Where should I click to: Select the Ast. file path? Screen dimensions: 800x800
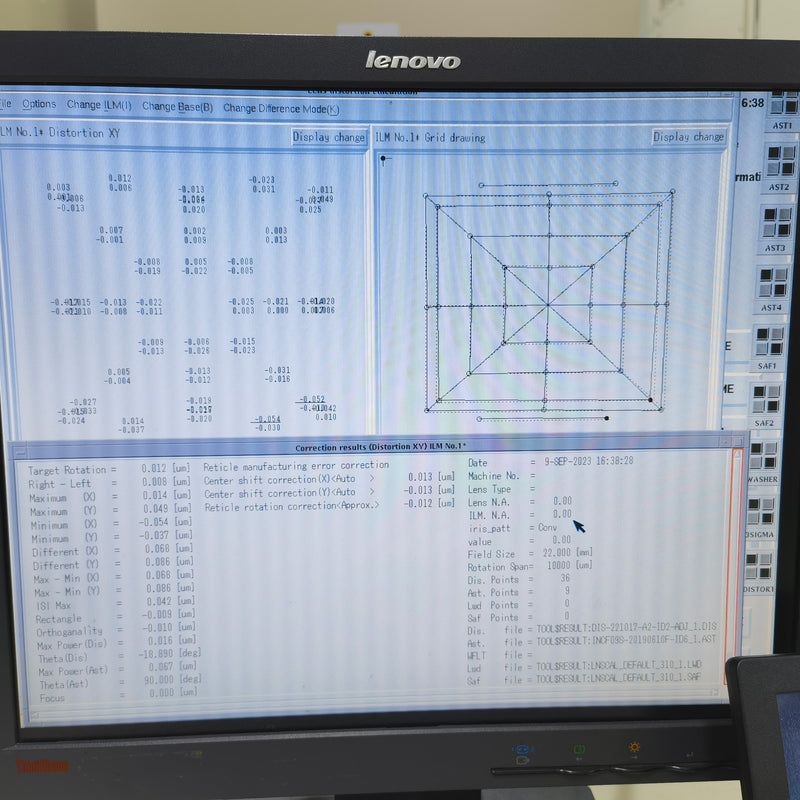tap(626, 640)
